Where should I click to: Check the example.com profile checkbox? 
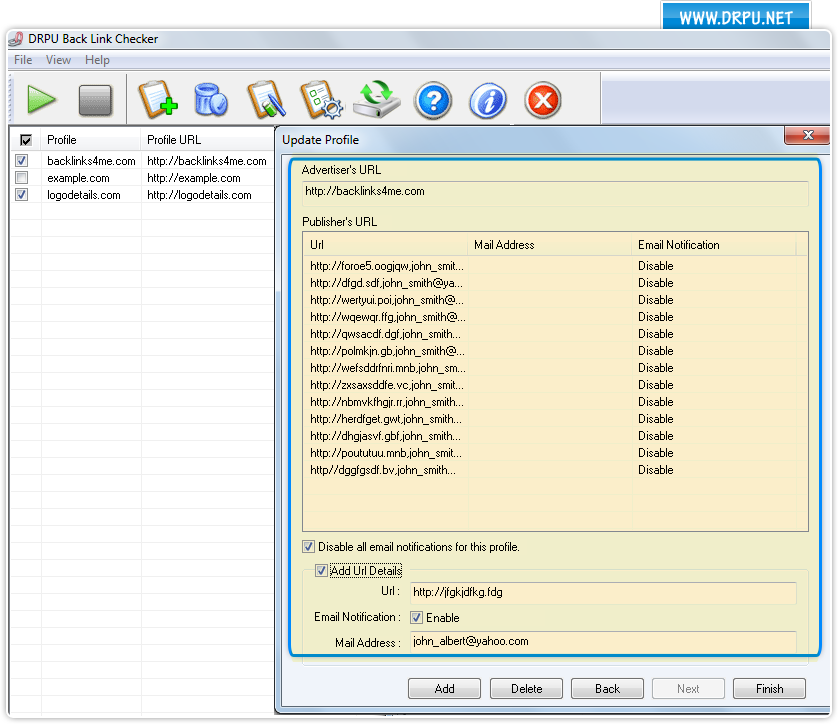pos(21,177)
